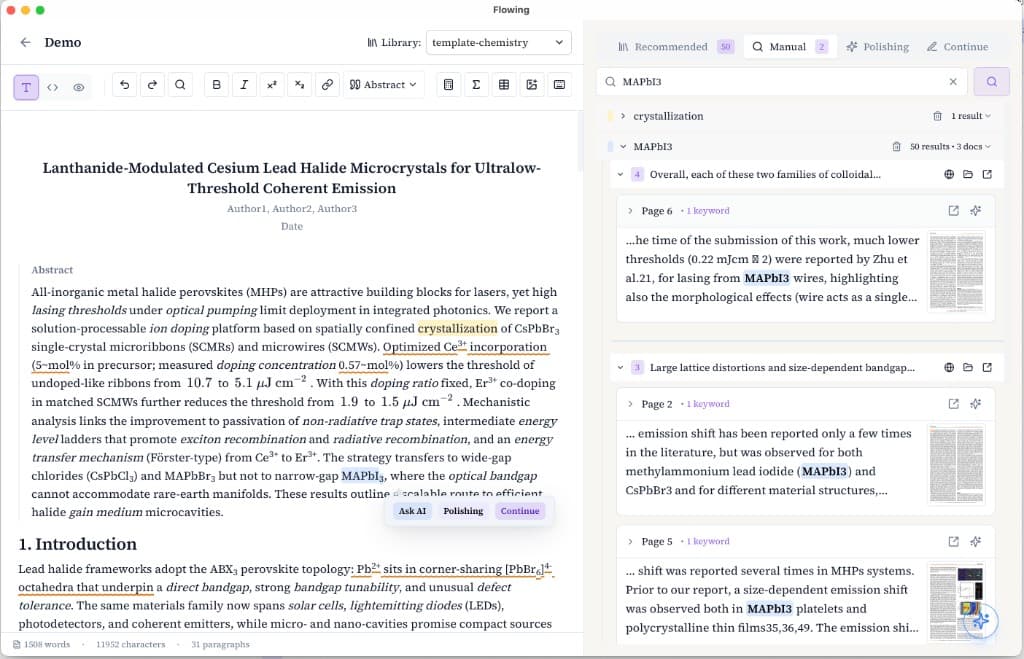This screenshot has width=1024, height=659.
Task: Click the document title heading
Action: [292, 178]
